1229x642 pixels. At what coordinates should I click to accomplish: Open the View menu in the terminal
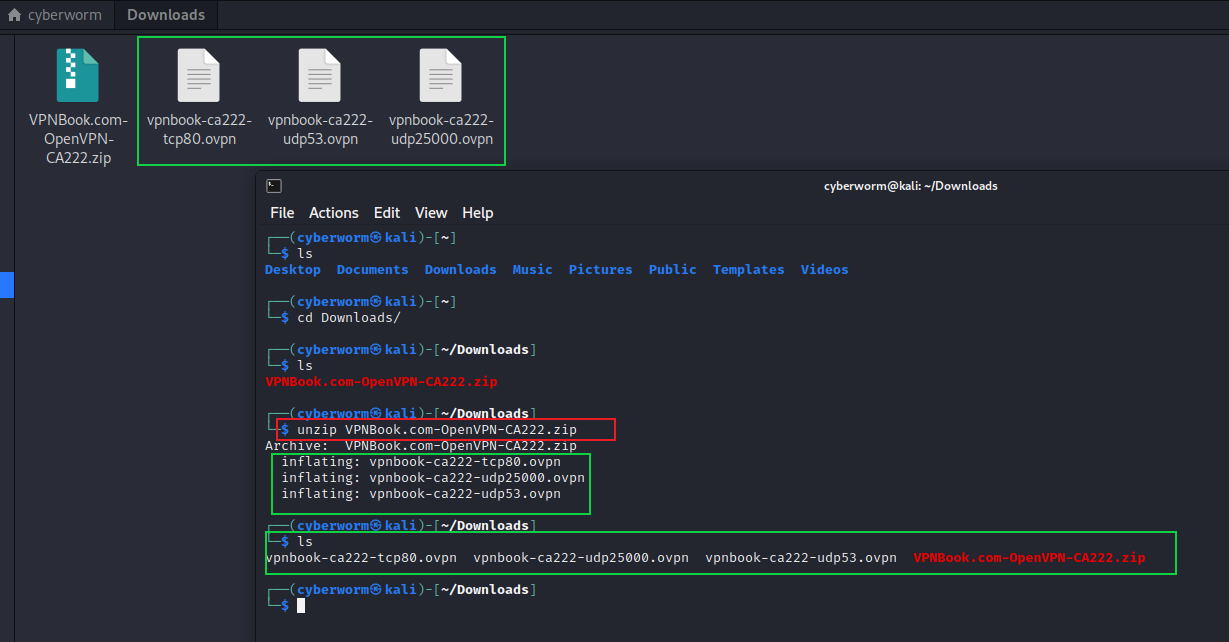click(x=431, y=213)
